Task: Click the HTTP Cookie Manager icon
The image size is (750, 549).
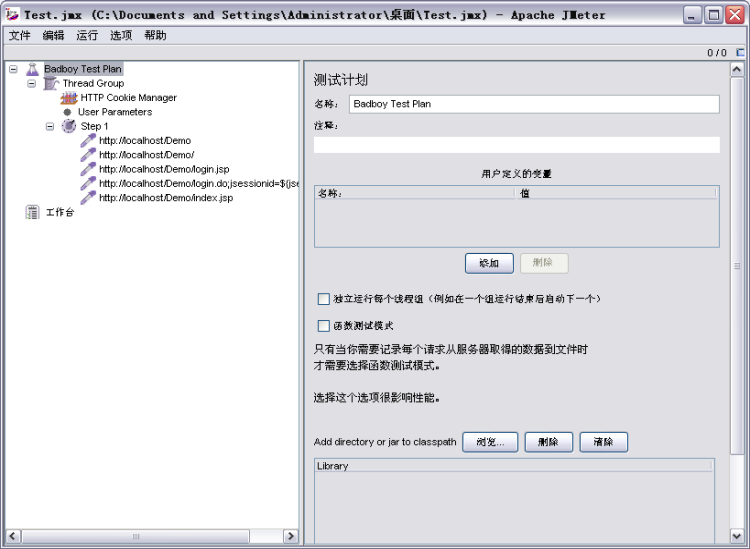Action: (x=69, y=98)
